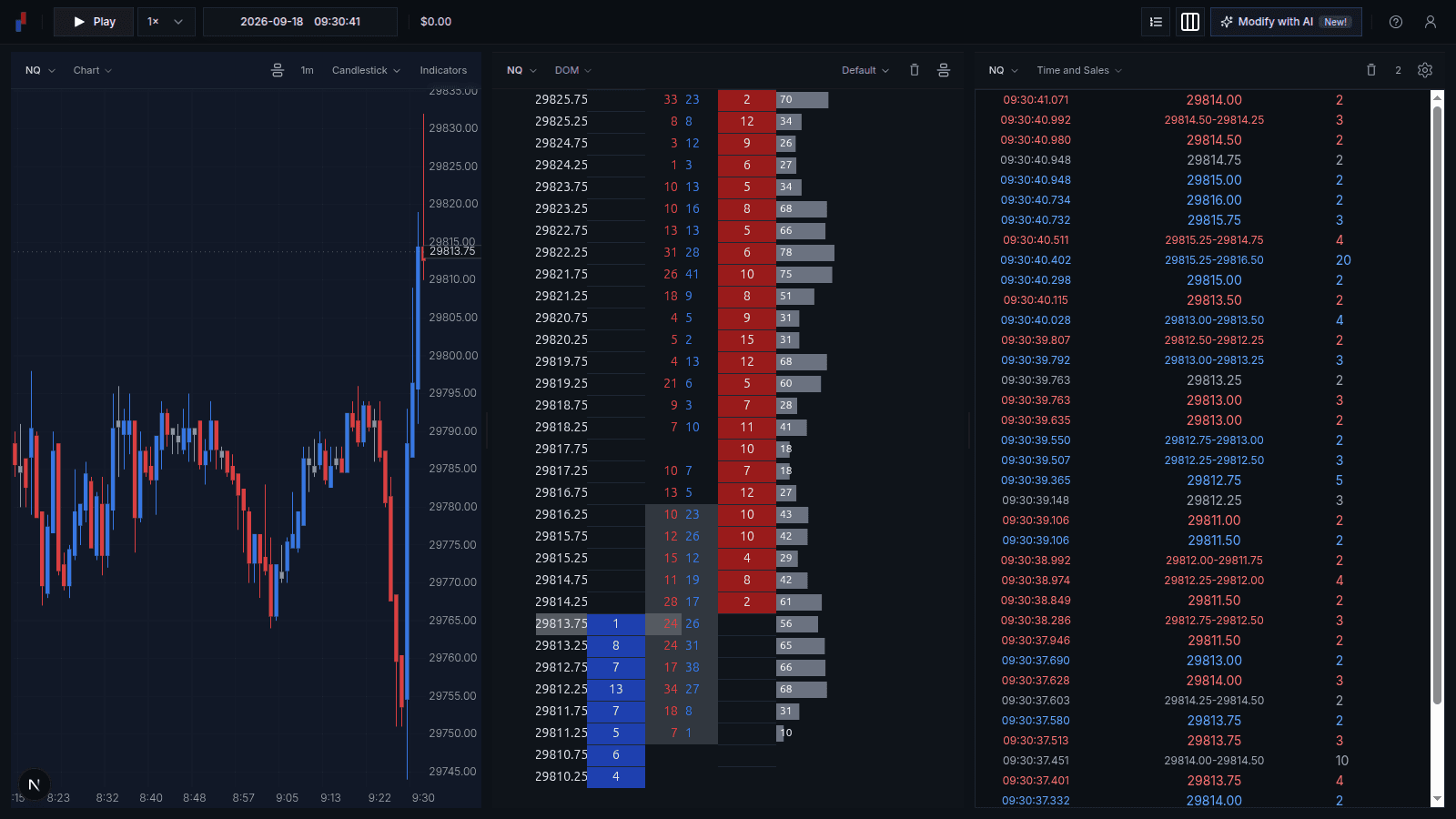Screen dimensions: 1456x819
Task: Click the 09:30:37.451 trade with size 10
Action: [x=1204, y=761]
